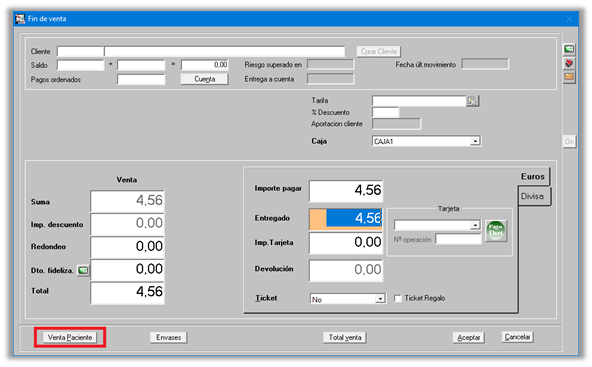Click the On button at right edge

click(x=569, y=142)
